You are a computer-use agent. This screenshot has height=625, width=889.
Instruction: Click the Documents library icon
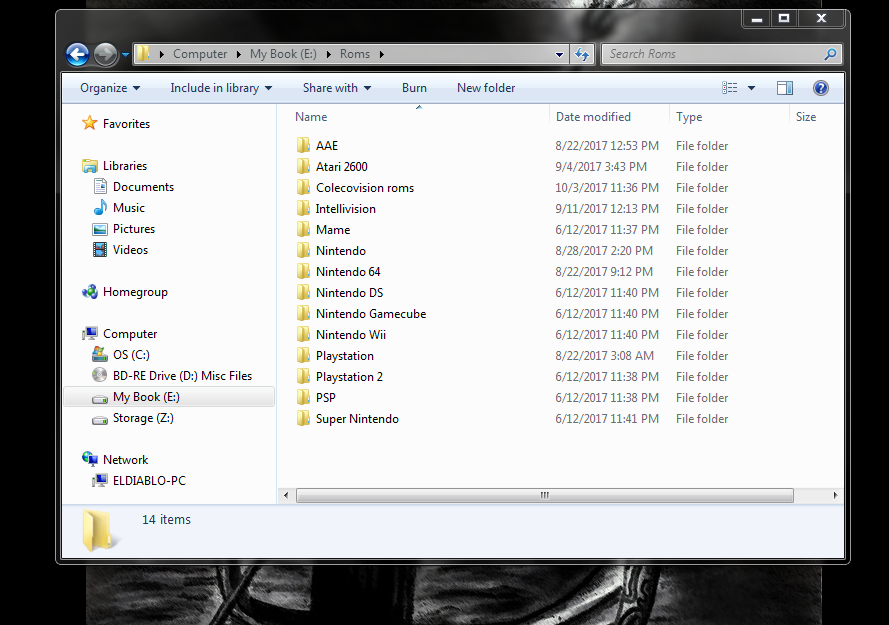tap(100, 187)
